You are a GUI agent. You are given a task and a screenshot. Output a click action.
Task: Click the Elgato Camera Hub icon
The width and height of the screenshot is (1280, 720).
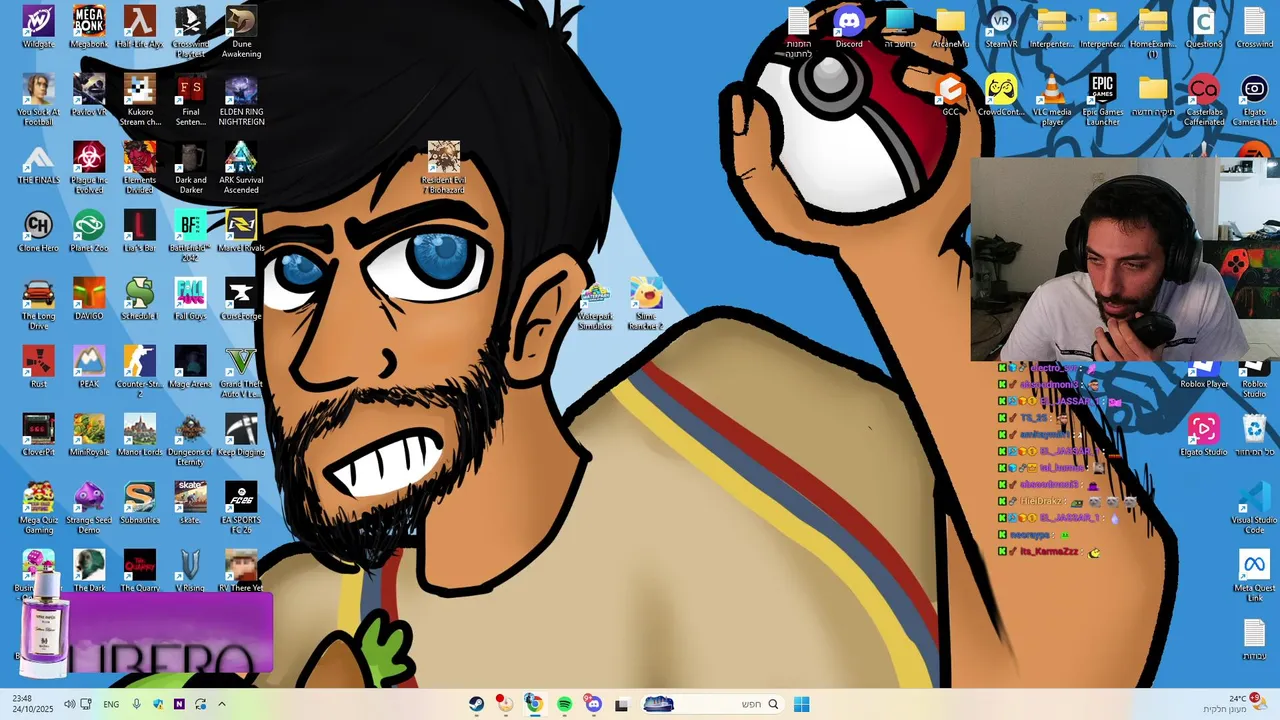tap(1254, 100)
